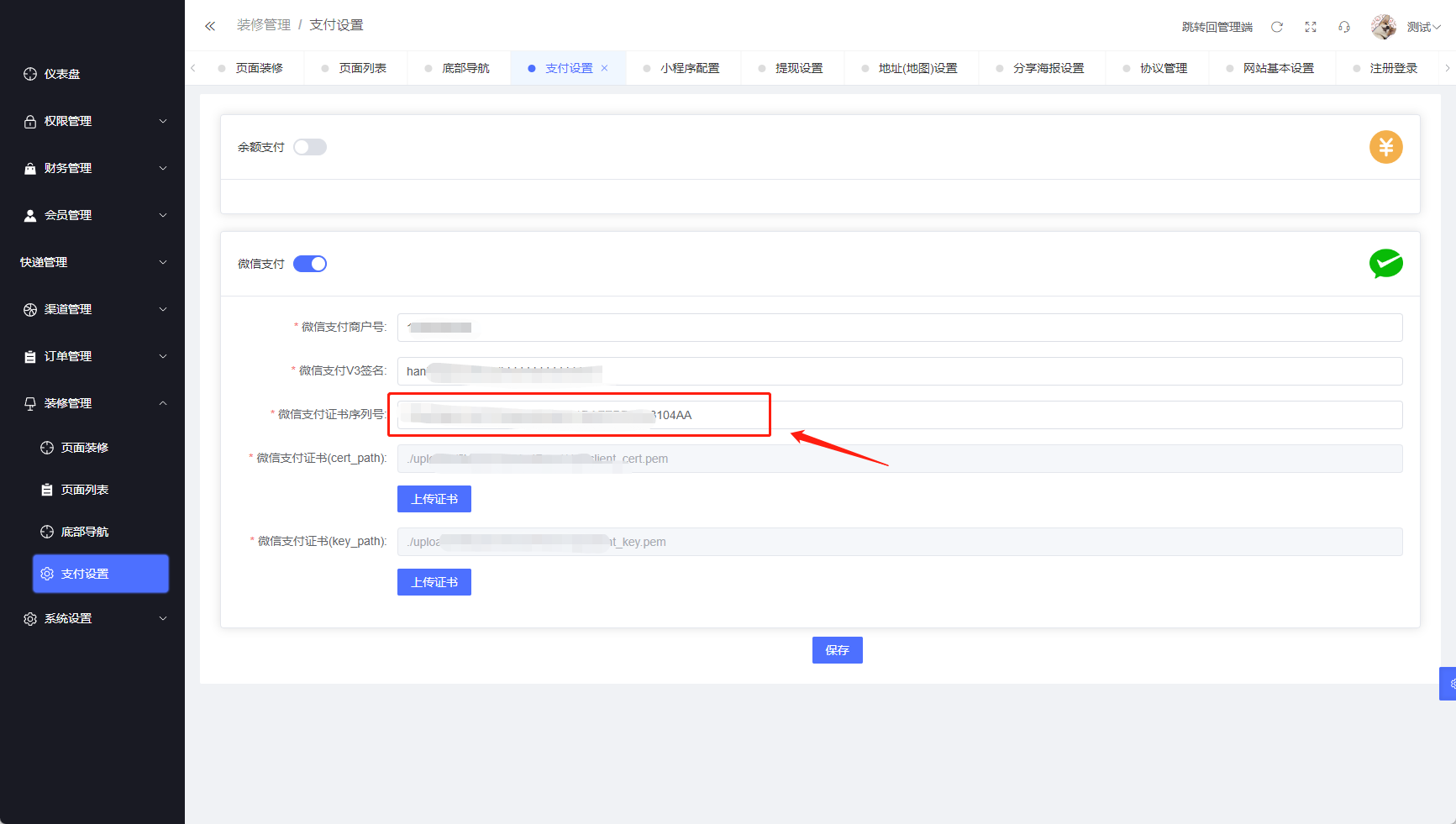Click the orange yen balance icon

(x=1385, y=147)
